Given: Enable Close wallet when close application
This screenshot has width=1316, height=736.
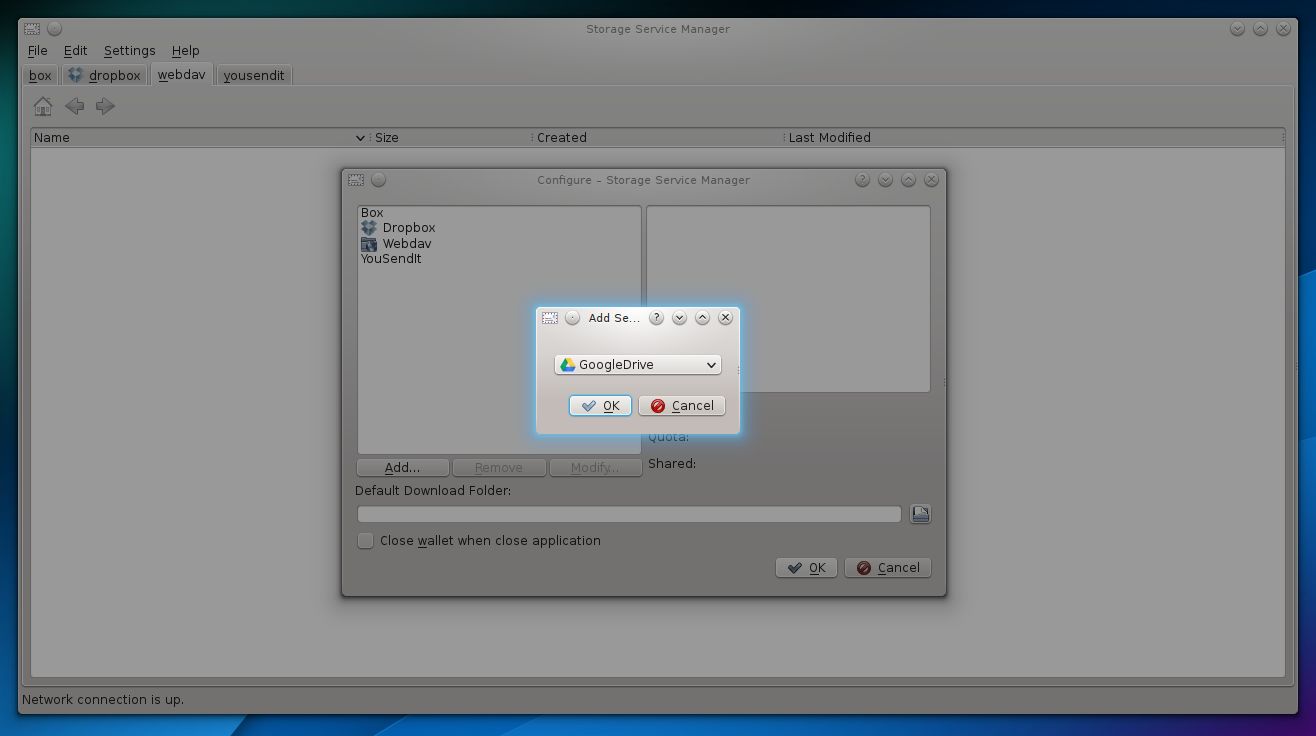Looking at the screenshot, I should pos(366,541).
